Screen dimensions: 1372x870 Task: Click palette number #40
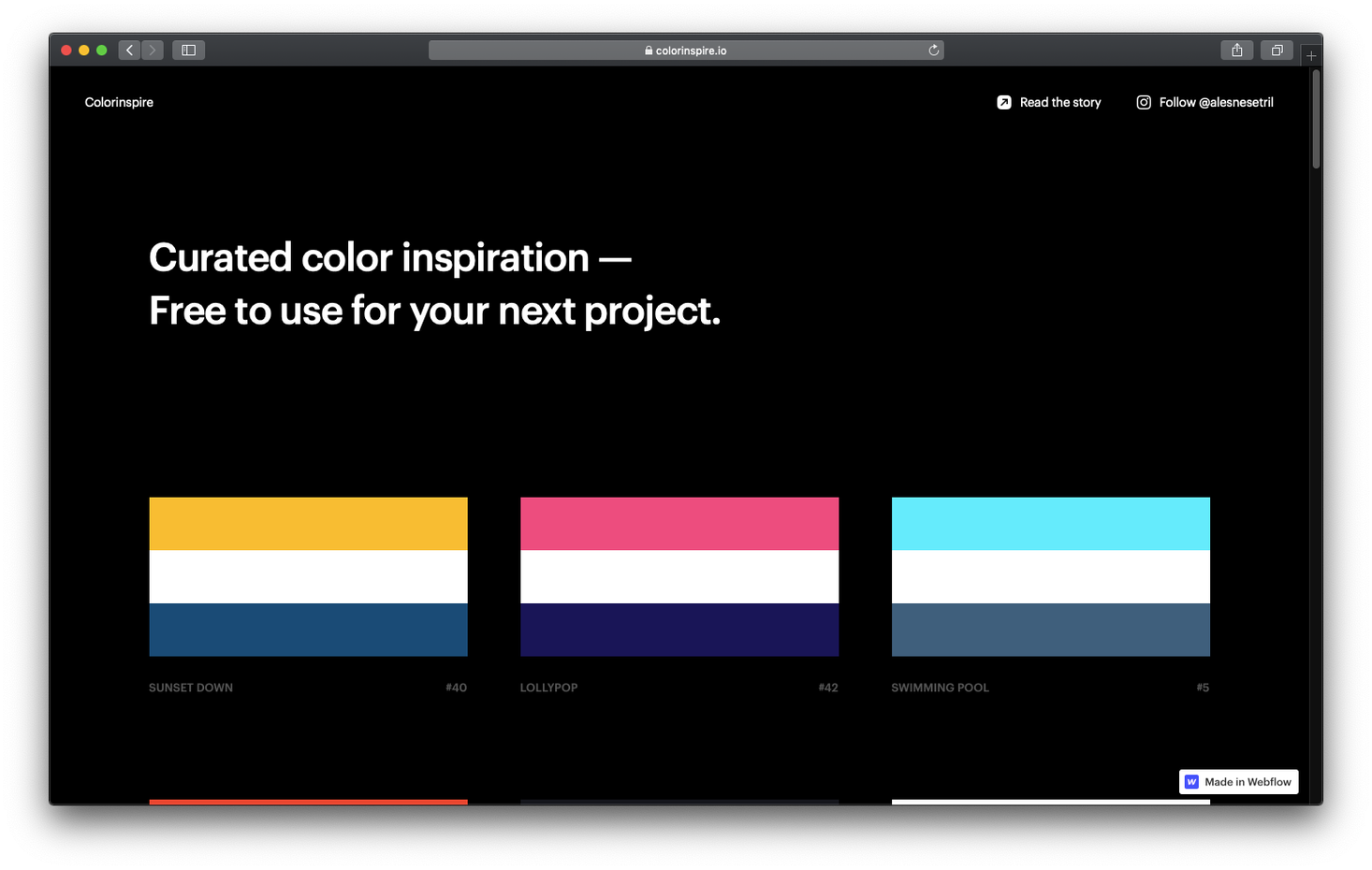456,688
